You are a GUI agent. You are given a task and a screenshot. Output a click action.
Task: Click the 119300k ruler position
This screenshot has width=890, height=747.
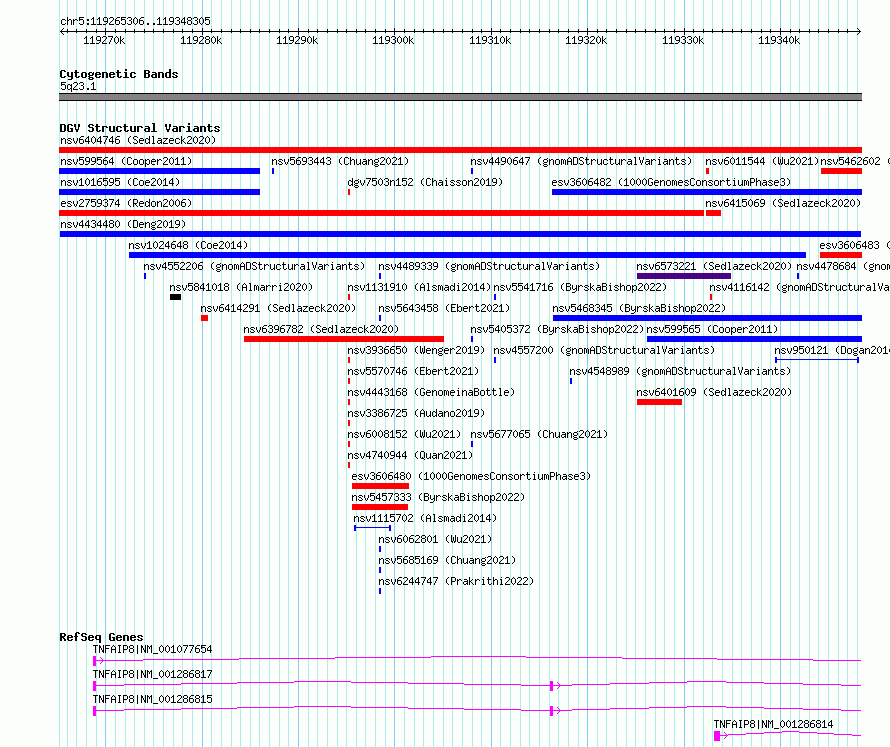tap(393, 40)
